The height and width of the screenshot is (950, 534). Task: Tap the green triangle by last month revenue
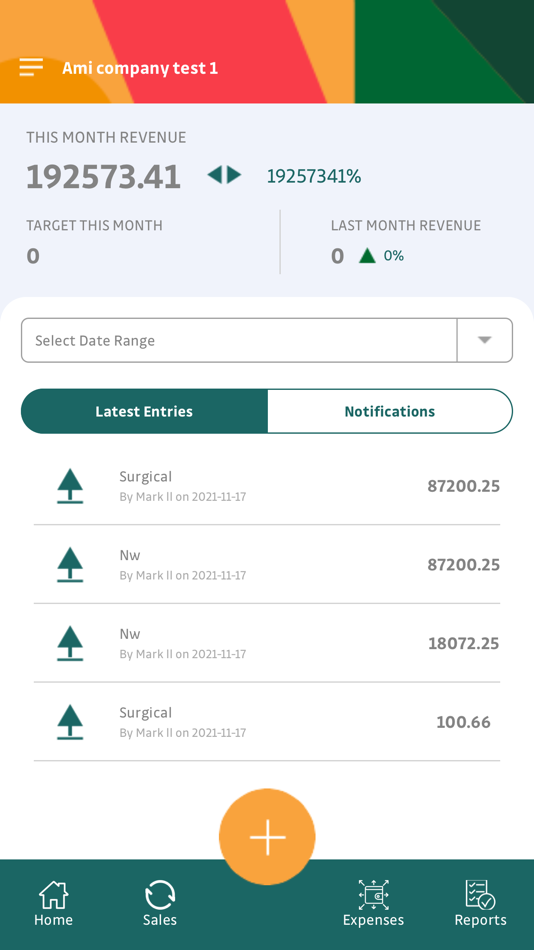click(367, 256)
